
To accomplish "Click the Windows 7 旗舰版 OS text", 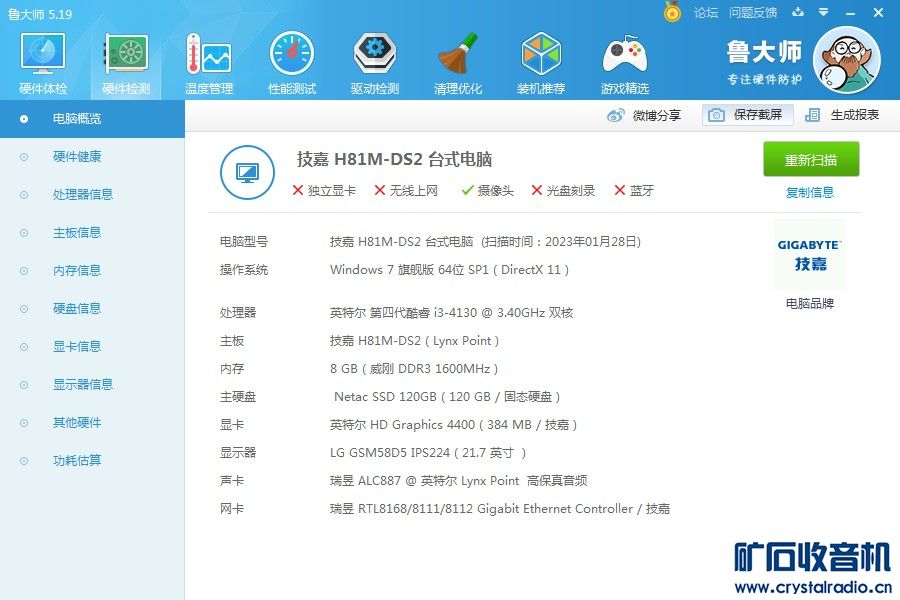I will tap(449, 270).
